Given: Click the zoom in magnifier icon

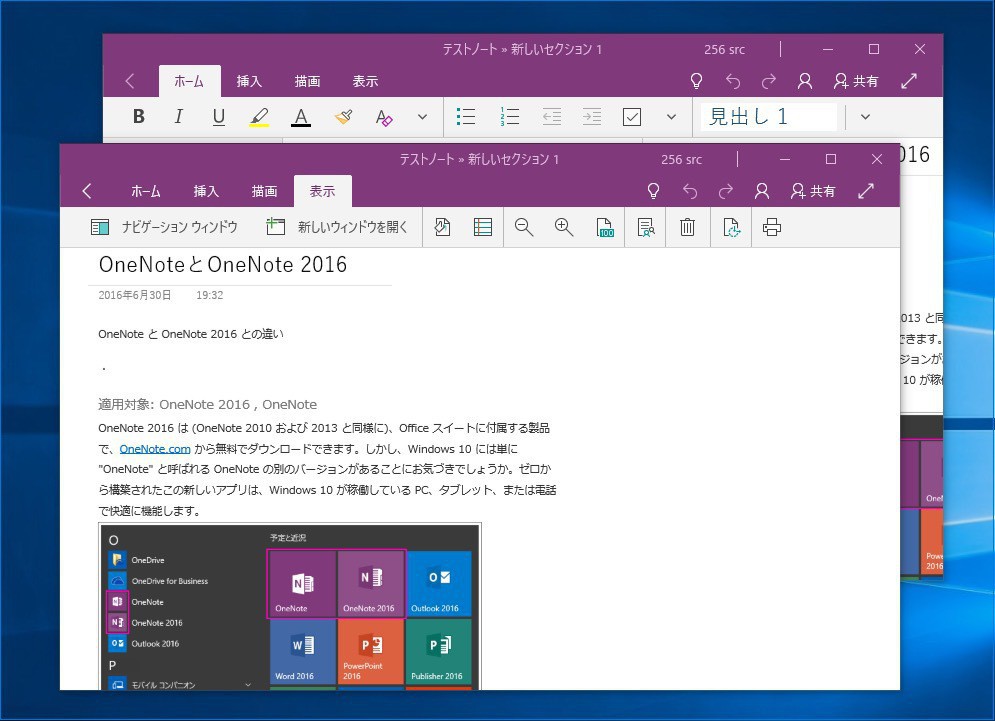Looking at the screenshot, I should pos(564,227).
